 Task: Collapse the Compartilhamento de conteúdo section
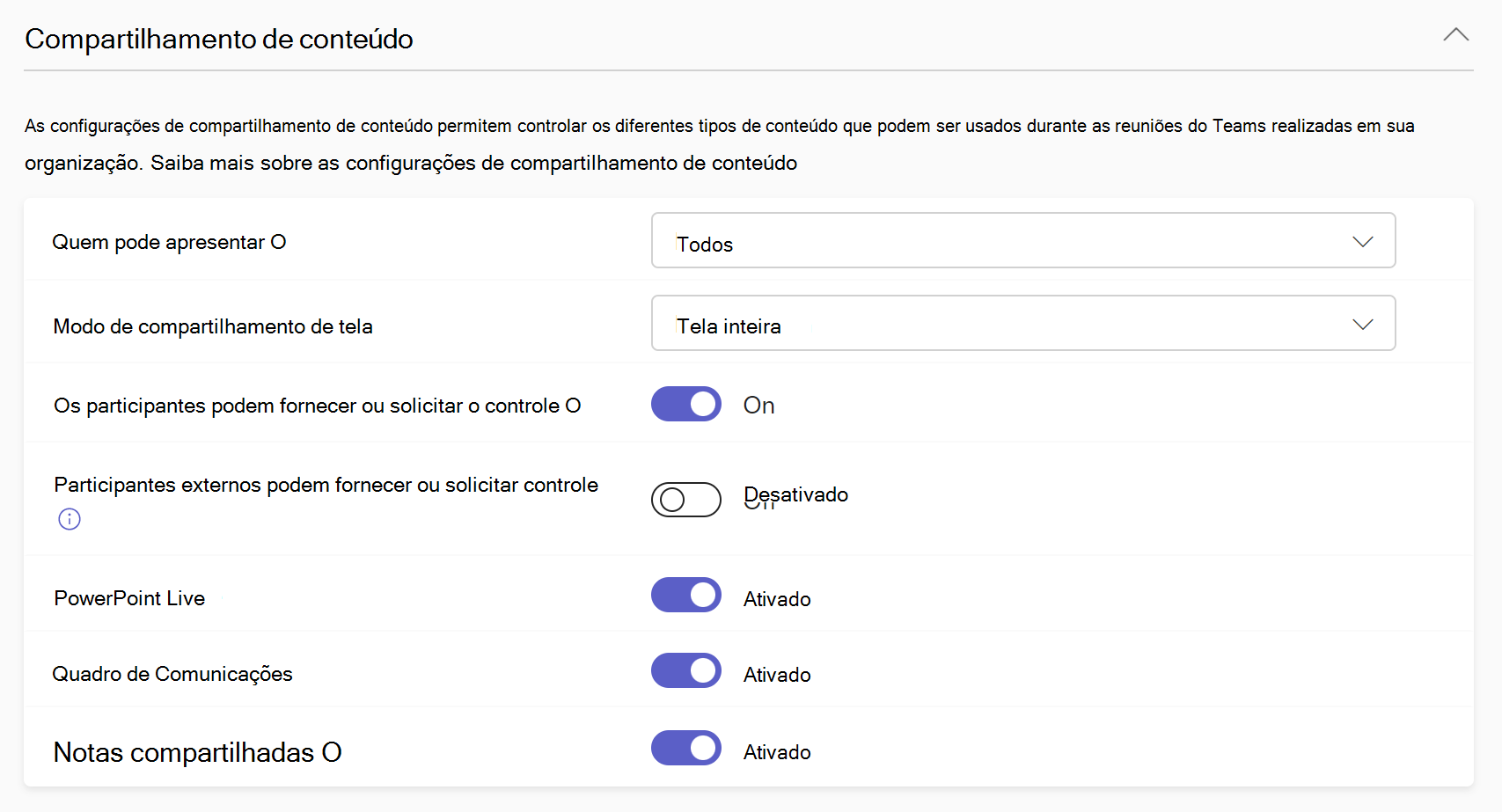(1455, 35)
